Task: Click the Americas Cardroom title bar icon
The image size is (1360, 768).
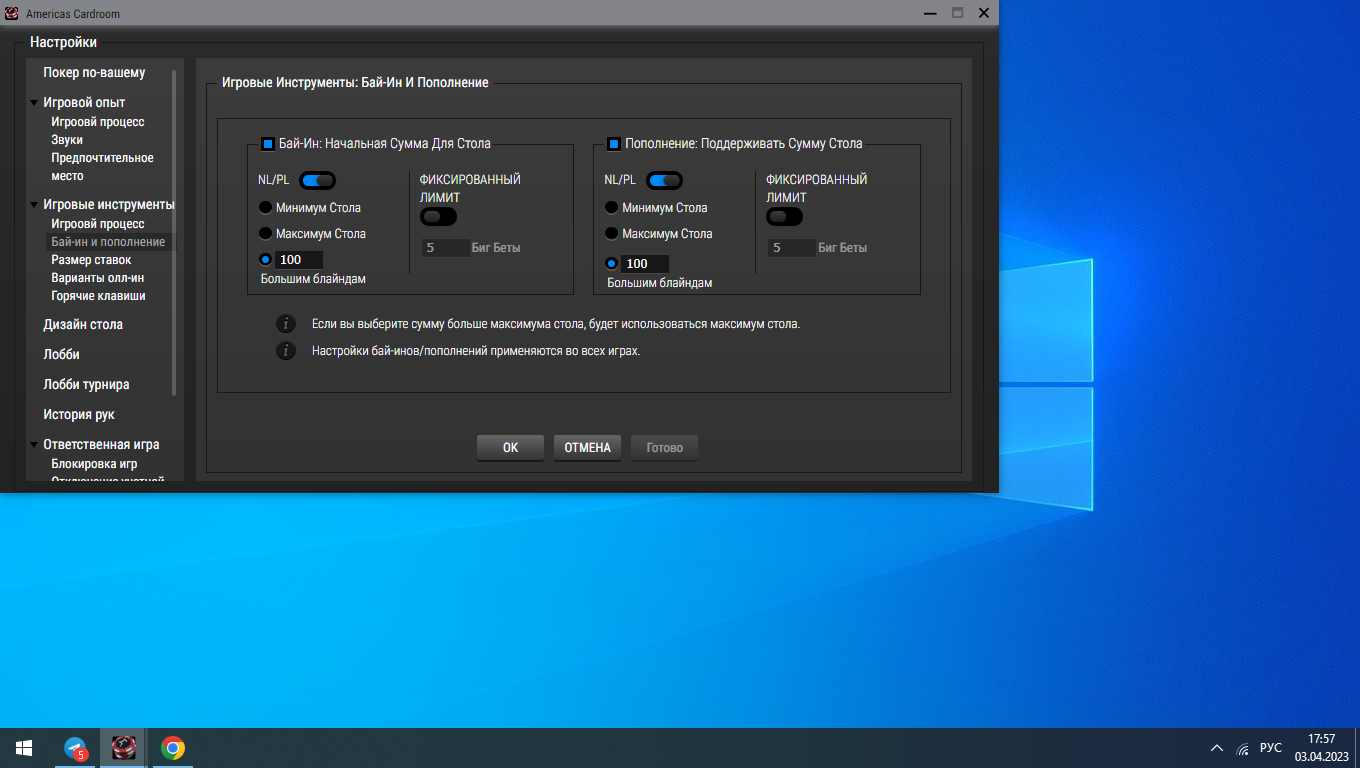Action: pos(12,13)
